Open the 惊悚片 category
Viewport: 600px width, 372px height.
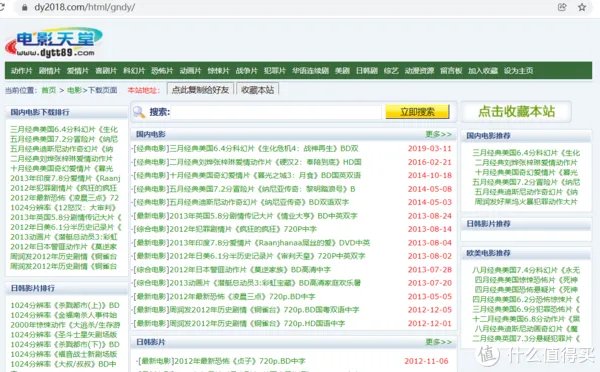point(218,71)
